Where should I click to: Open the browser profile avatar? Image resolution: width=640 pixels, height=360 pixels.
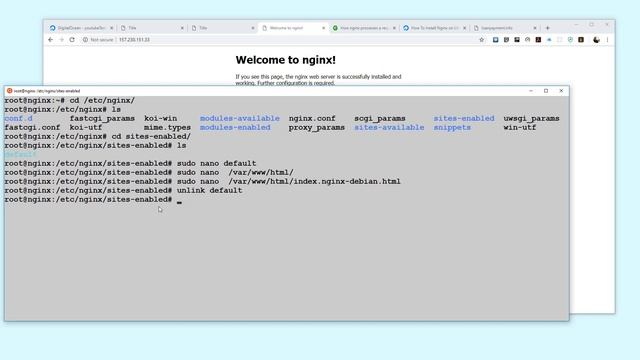[x=596, y=40]
